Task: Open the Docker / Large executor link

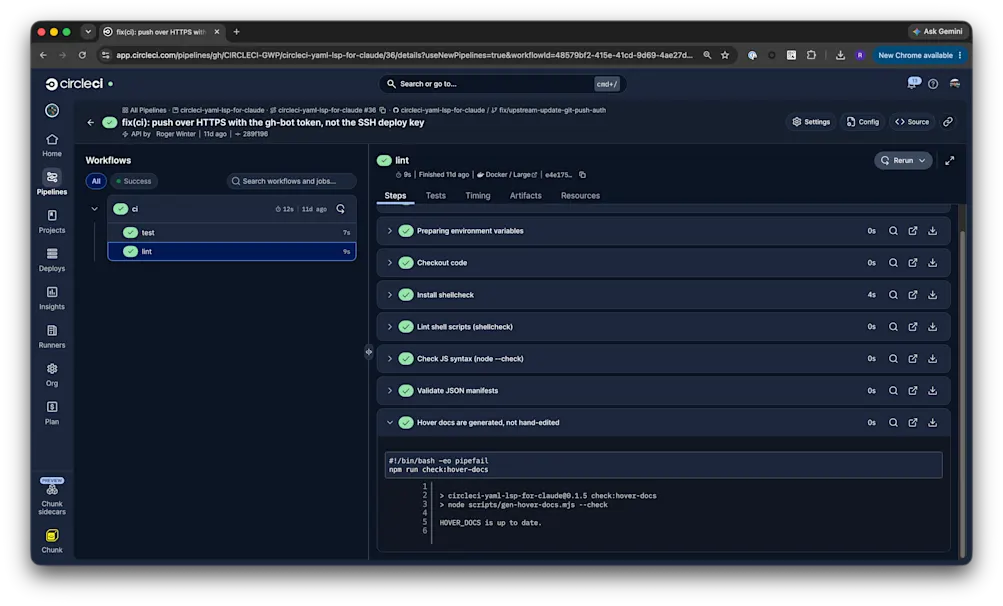Action: point(507,175)
